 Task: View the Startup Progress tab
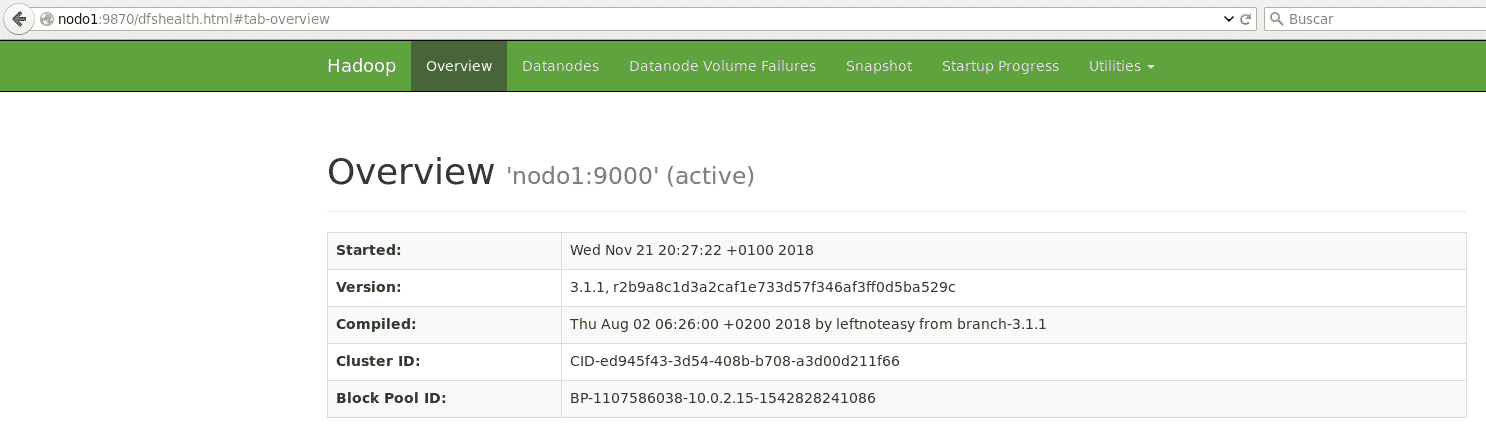coord(1000,66)
